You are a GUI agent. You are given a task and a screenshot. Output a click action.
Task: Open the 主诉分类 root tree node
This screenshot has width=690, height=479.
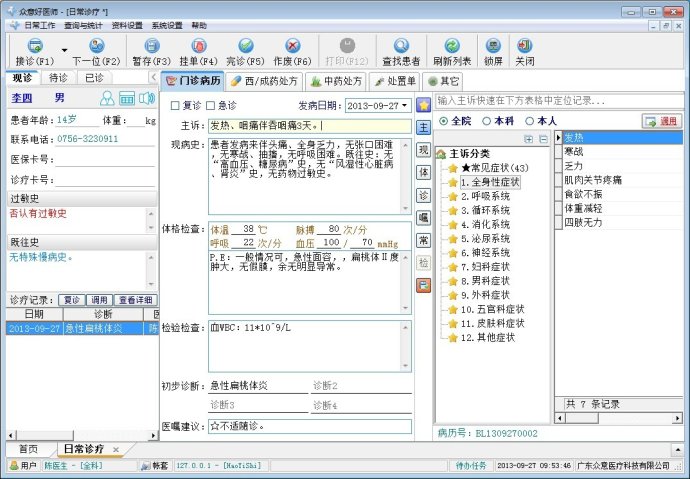pyautogui.click(x=469, y=154)
